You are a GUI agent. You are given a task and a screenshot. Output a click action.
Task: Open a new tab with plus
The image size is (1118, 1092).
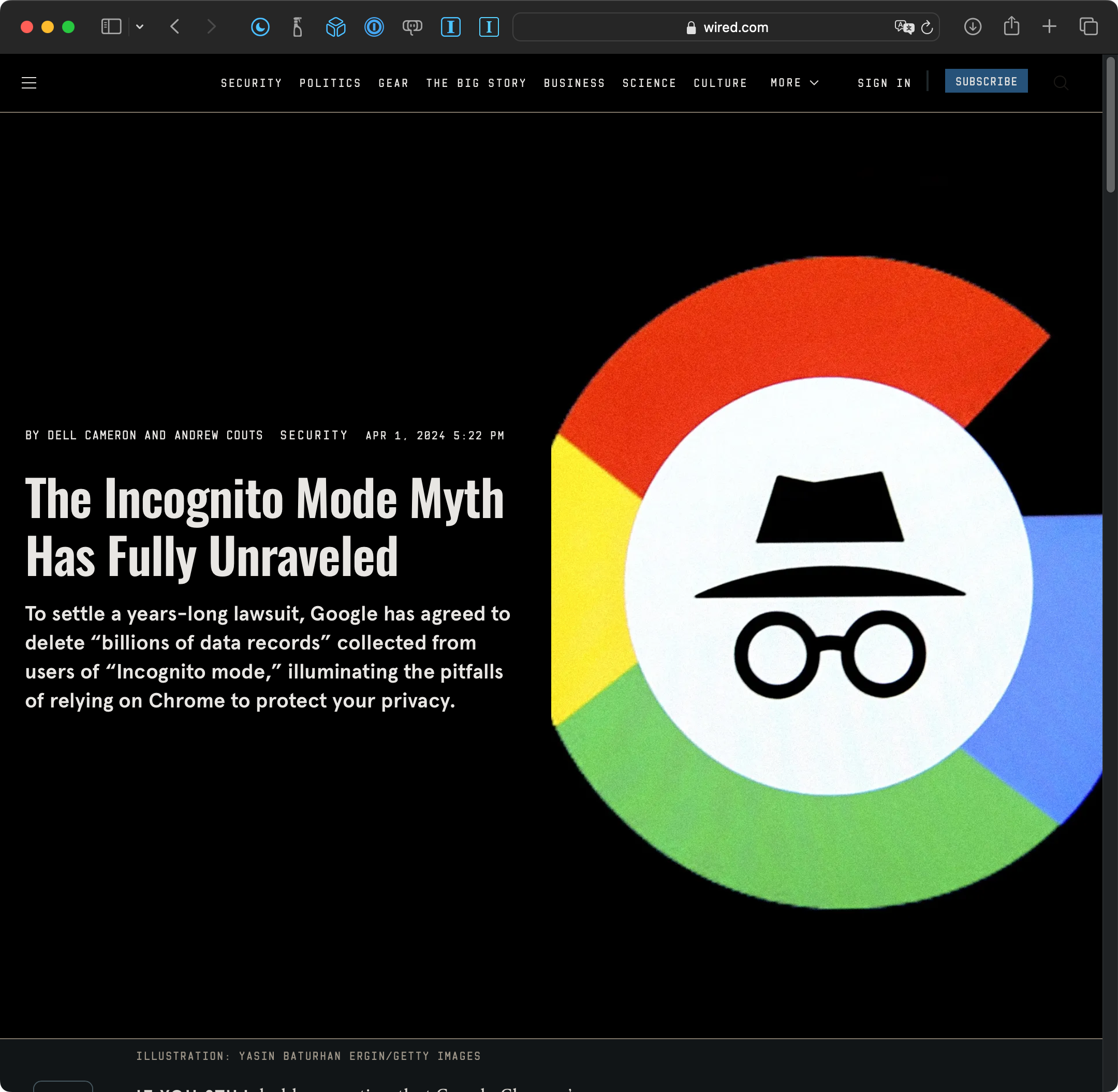[x=1049, y=26]
